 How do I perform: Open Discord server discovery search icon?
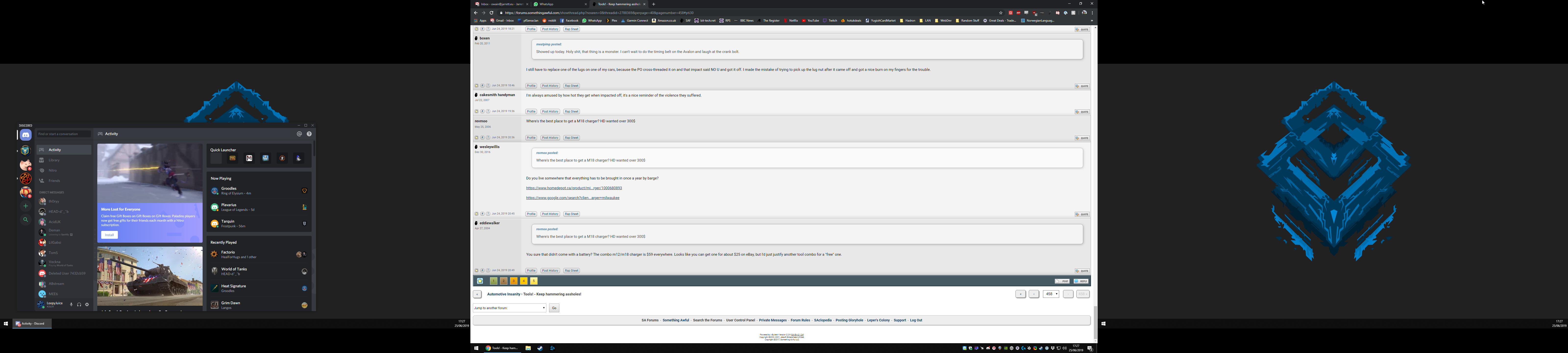[25, 220]
